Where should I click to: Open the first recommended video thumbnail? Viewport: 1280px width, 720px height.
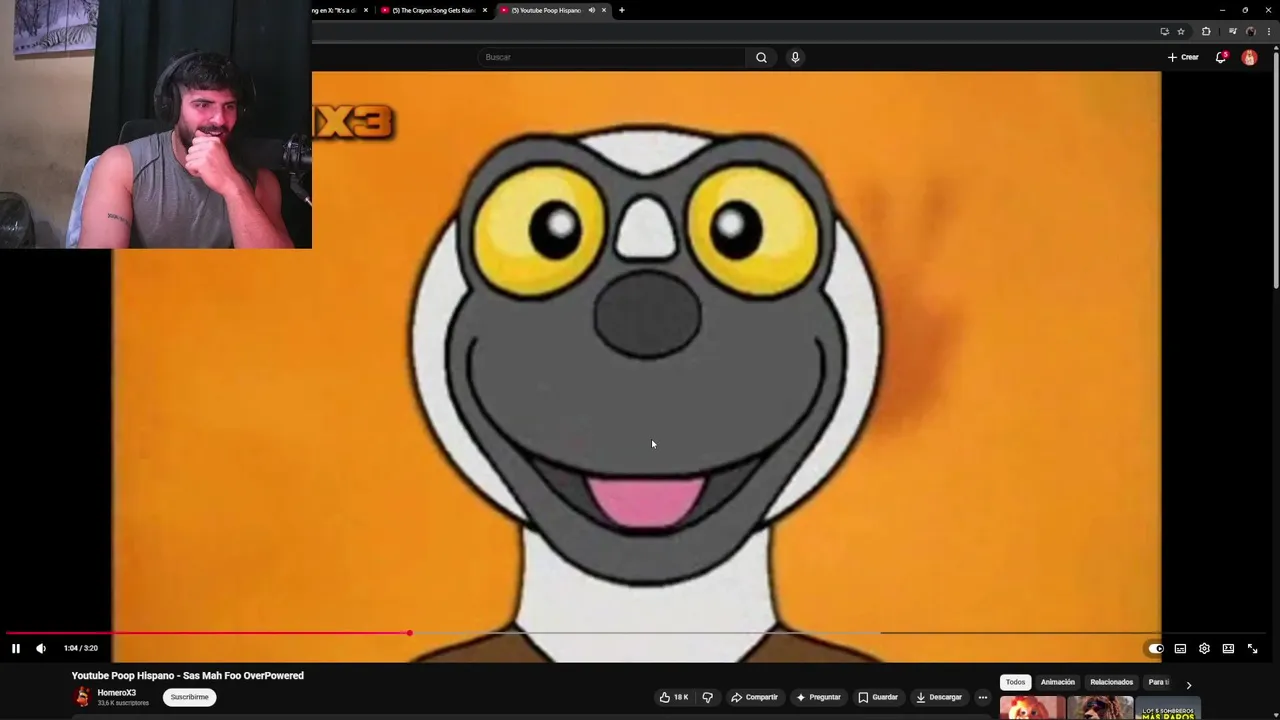pyautogui.click(x=1032, y=709)
